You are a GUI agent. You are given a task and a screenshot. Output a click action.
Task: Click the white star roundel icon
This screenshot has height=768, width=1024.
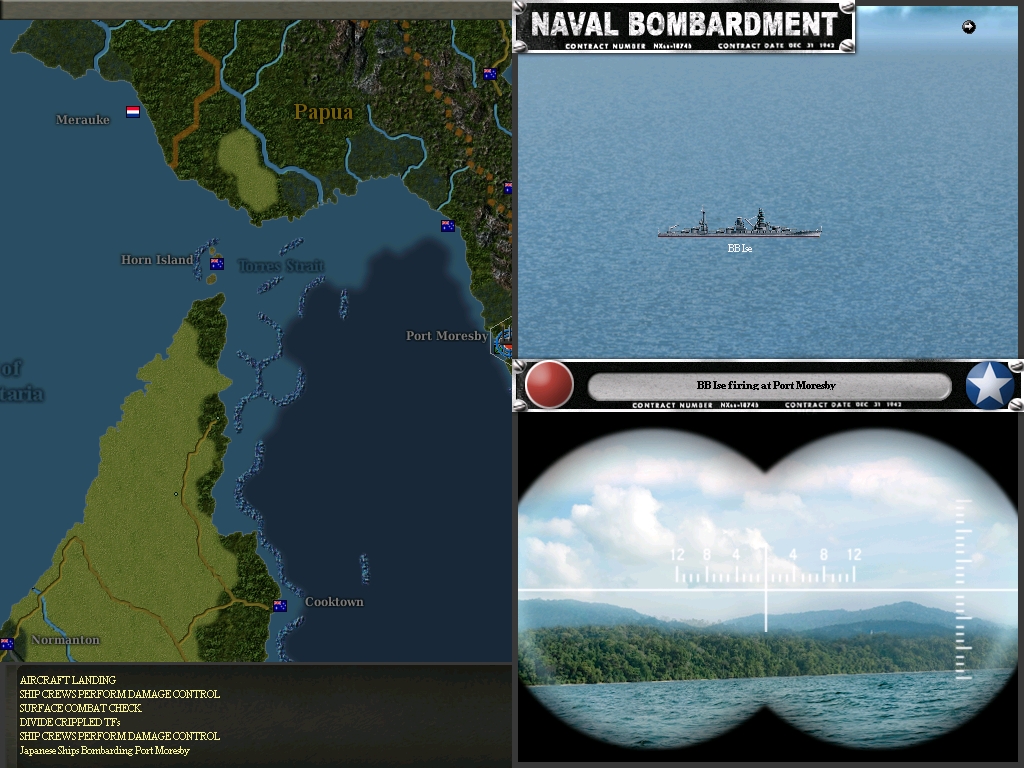[x=989, y=385]
